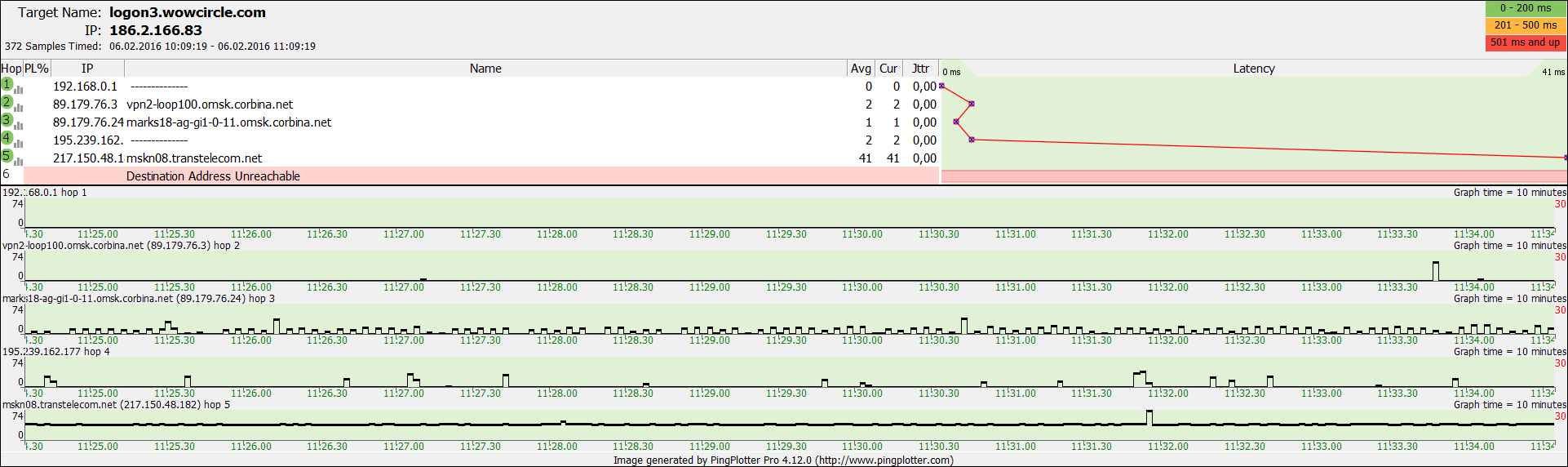Click the hop 1 green number circle
Image resolution: width=1568 pixels, height=467 pixels.
[x=7, y=84]
